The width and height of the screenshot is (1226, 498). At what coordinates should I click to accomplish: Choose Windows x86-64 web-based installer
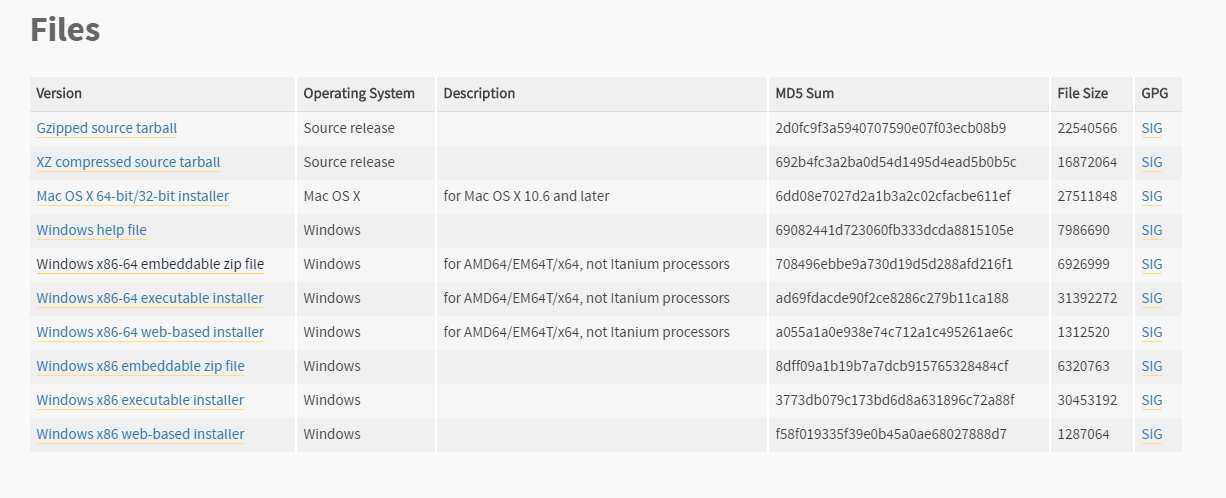[x=150, y=332]
